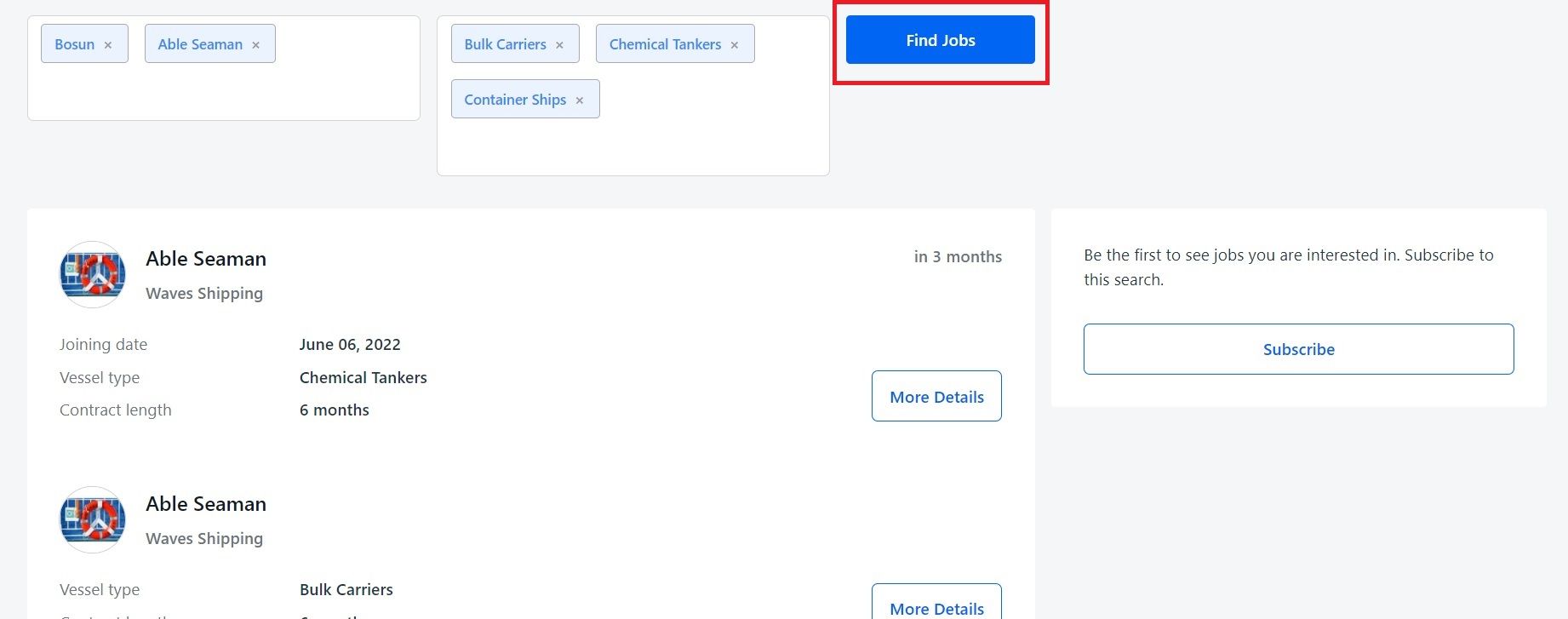Select the Container Ships tag label

tap(515, 100)
